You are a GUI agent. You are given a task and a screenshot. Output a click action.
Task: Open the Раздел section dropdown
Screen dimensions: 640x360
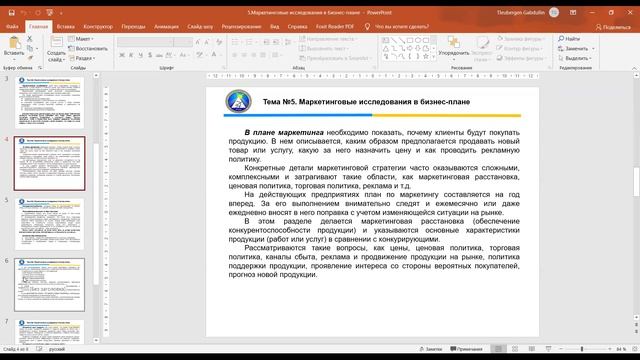point(82,58)
